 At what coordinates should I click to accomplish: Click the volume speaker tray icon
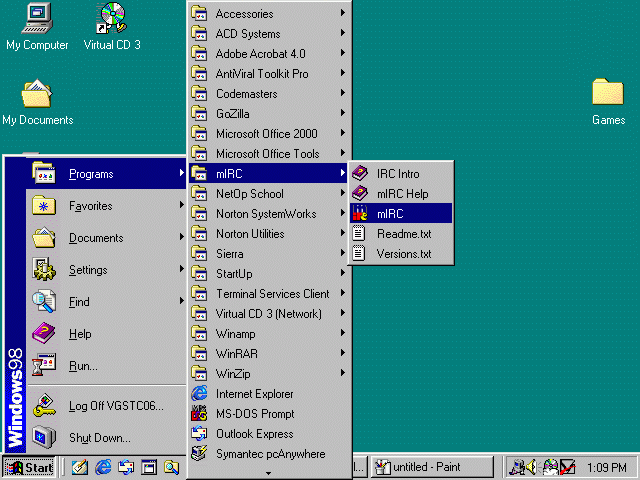click(x=531, y=467)
